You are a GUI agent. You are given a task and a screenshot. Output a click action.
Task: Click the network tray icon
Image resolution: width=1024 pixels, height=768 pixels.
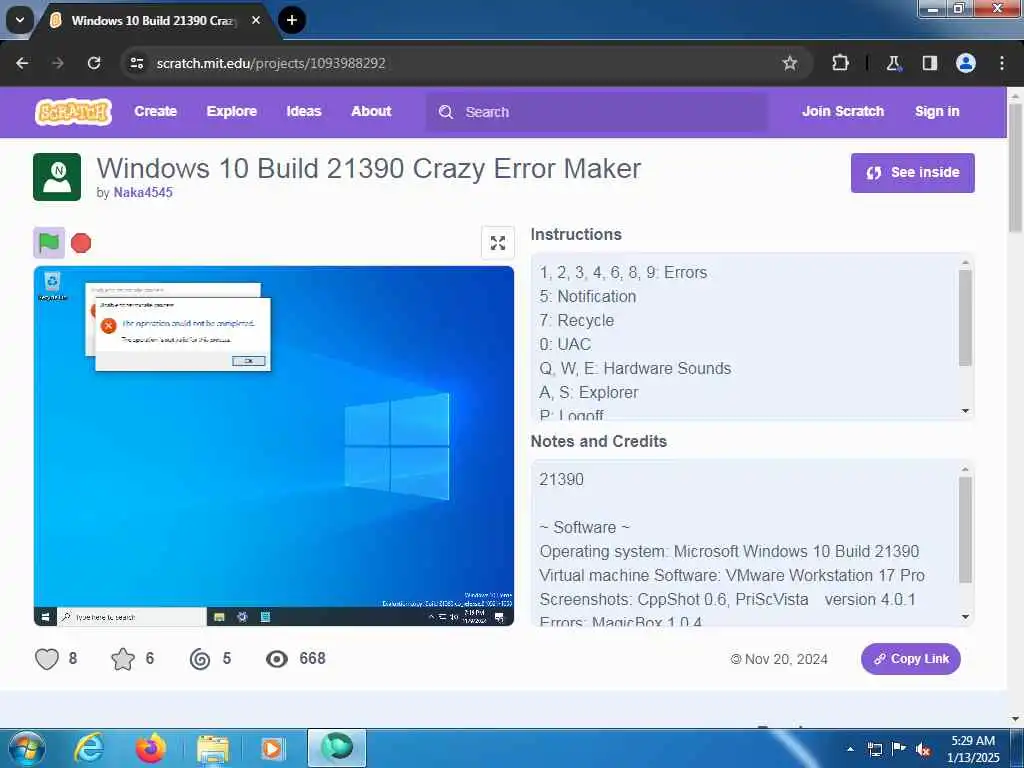874,750
